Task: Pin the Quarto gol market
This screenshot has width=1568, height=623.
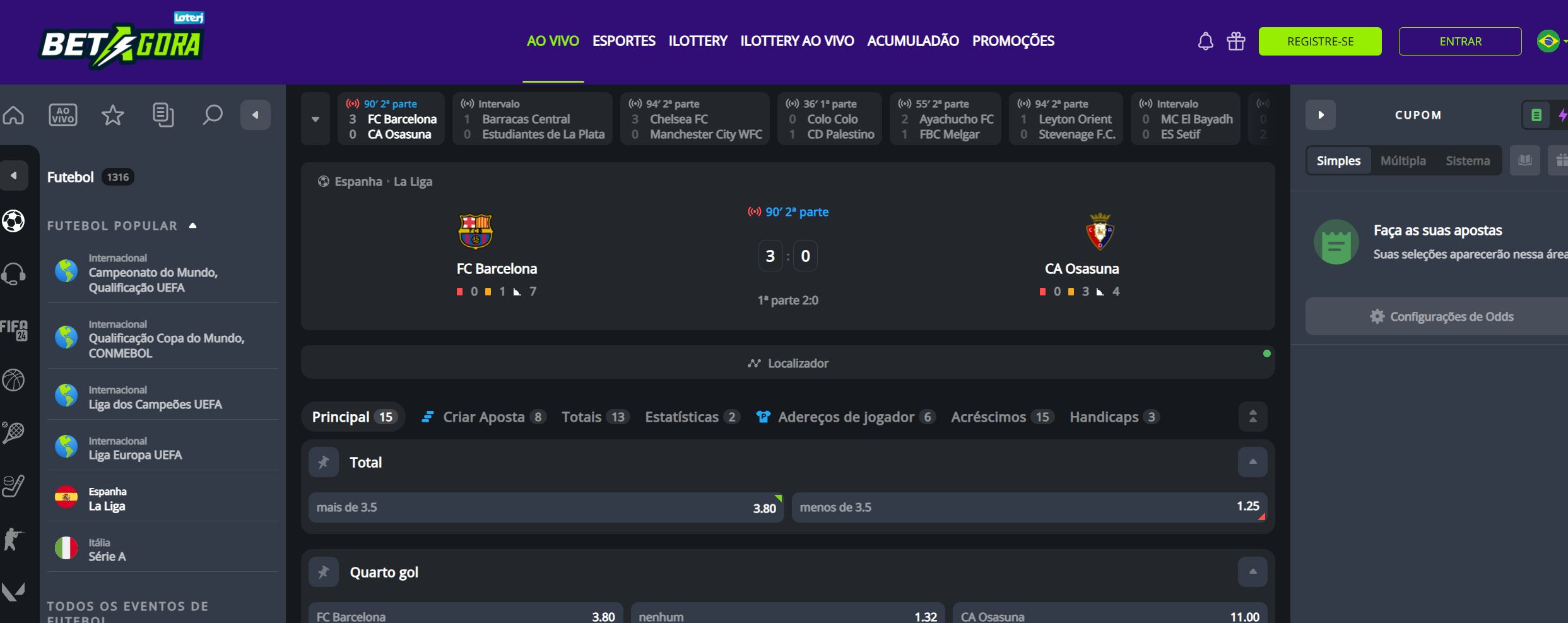Action: (x=324, y=573)
